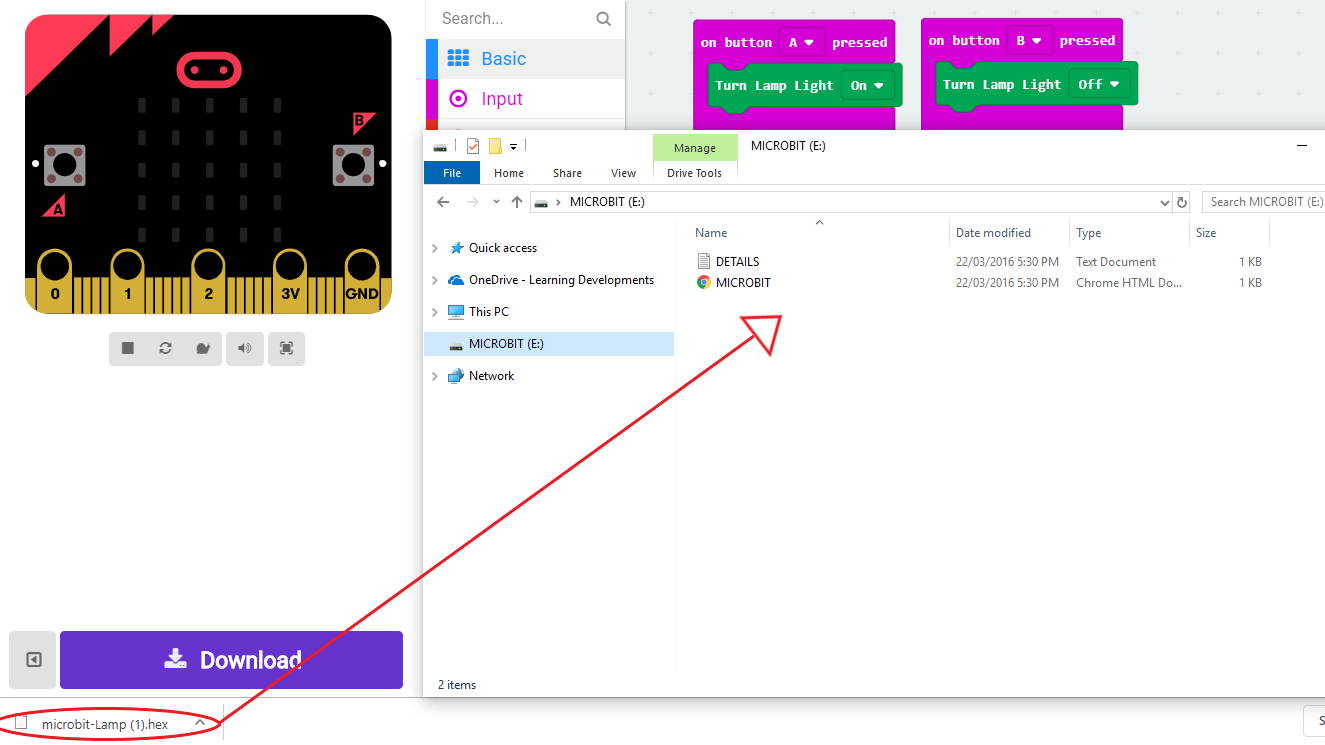Click the GND pin on the micro:bit
Screen dimensions: 1325x745
pos(362,280)
